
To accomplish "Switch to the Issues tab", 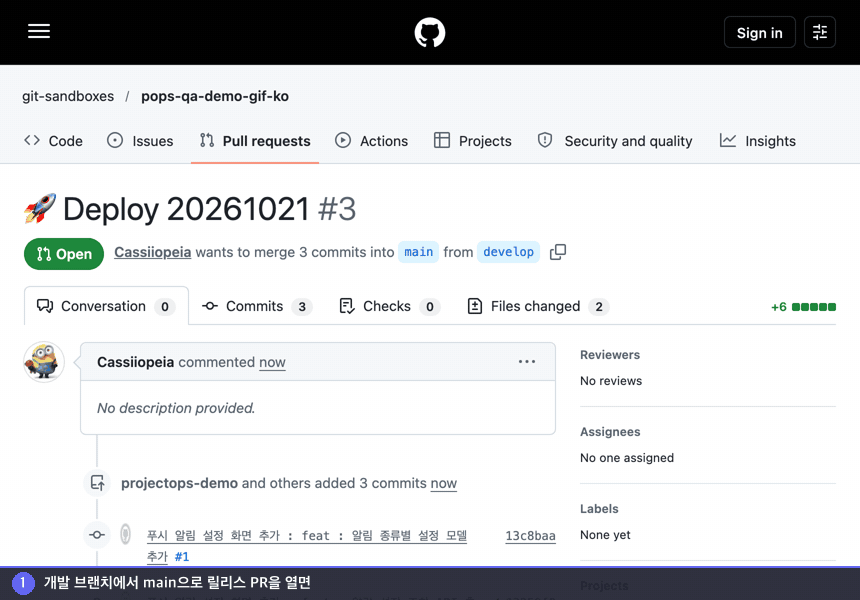I will [140, 141].
